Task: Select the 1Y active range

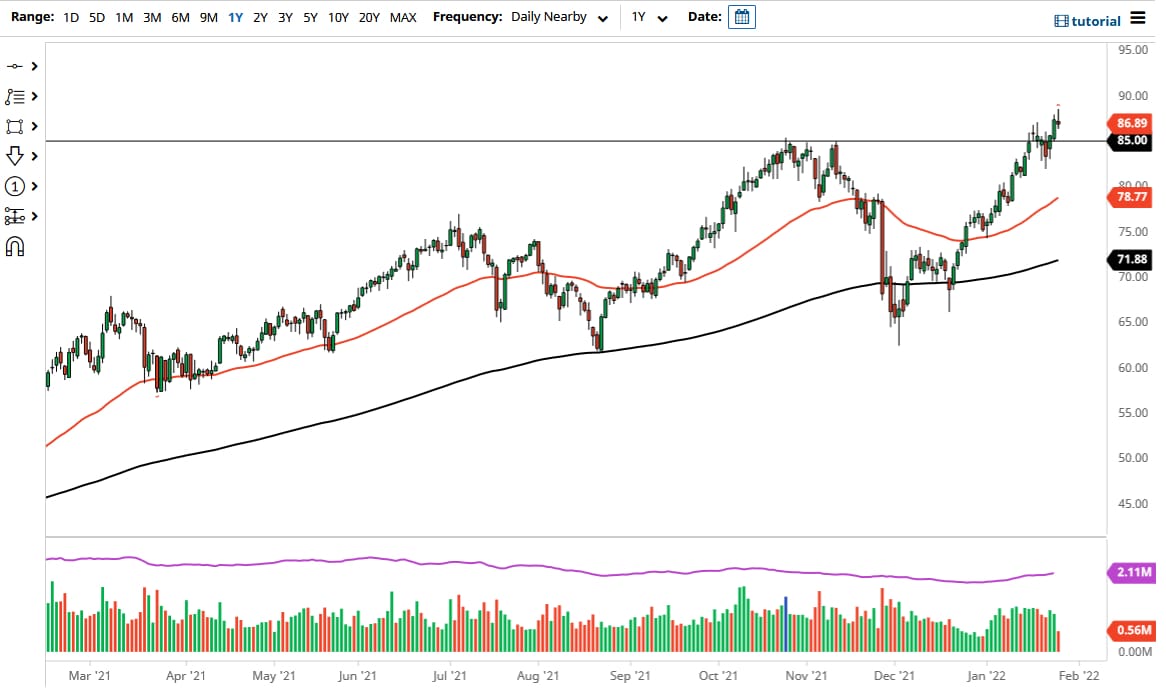Action: click(236, 17)
